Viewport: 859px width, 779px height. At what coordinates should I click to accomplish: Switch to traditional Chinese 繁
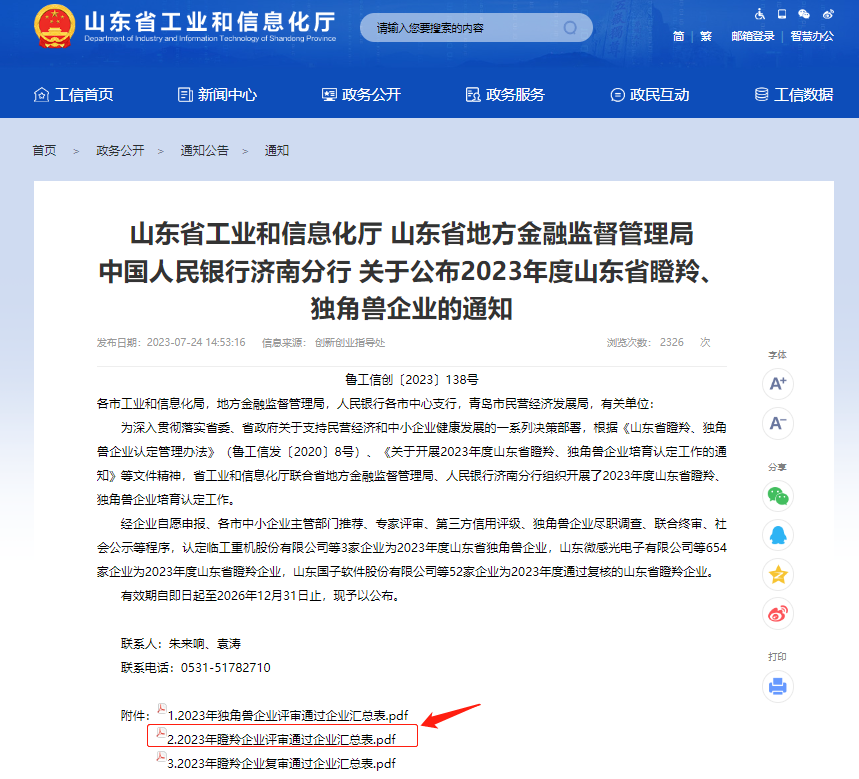[706, 36]
